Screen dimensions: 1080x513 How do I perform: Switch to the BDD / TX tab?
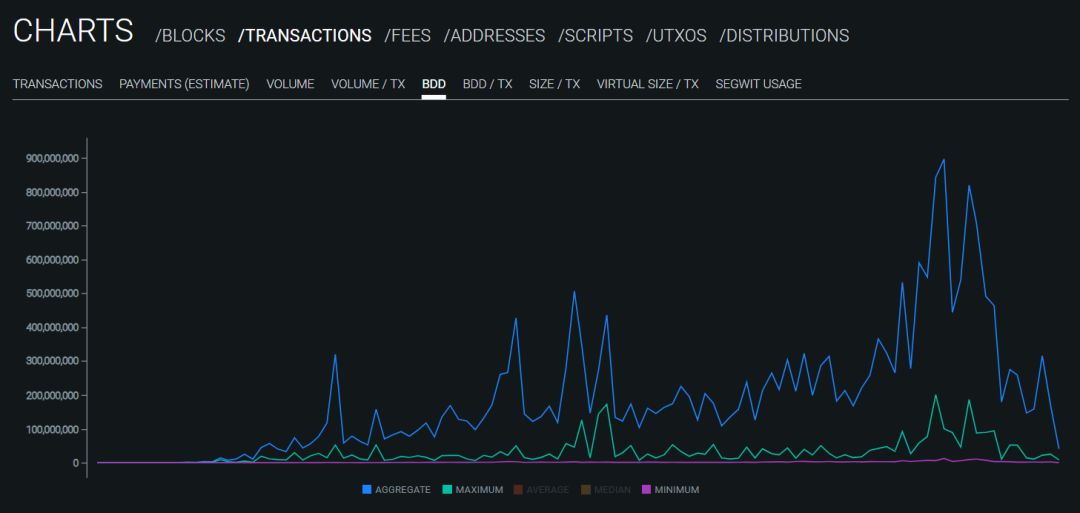[487, 84]
